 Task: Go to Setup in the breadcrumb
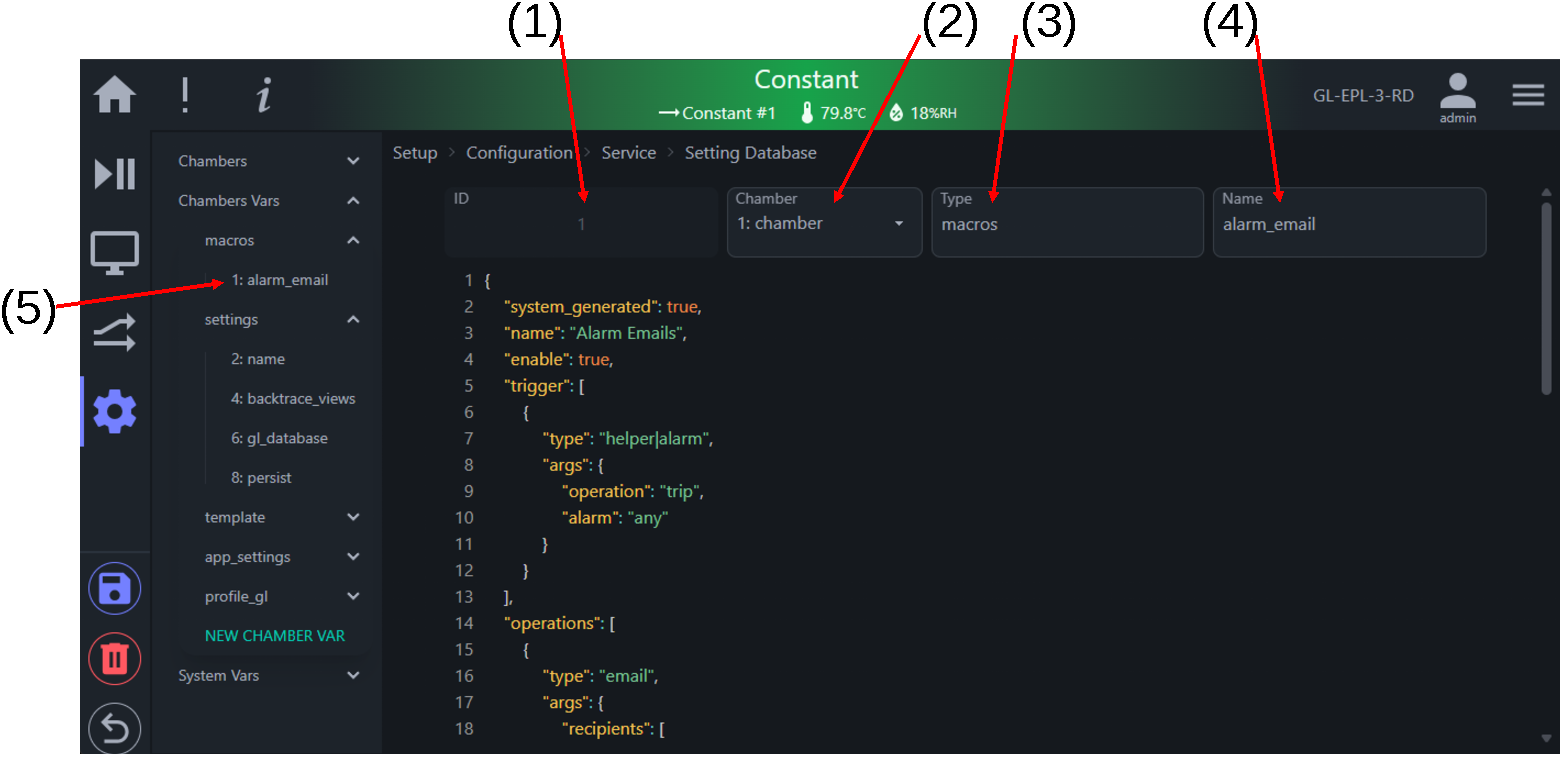415,153
